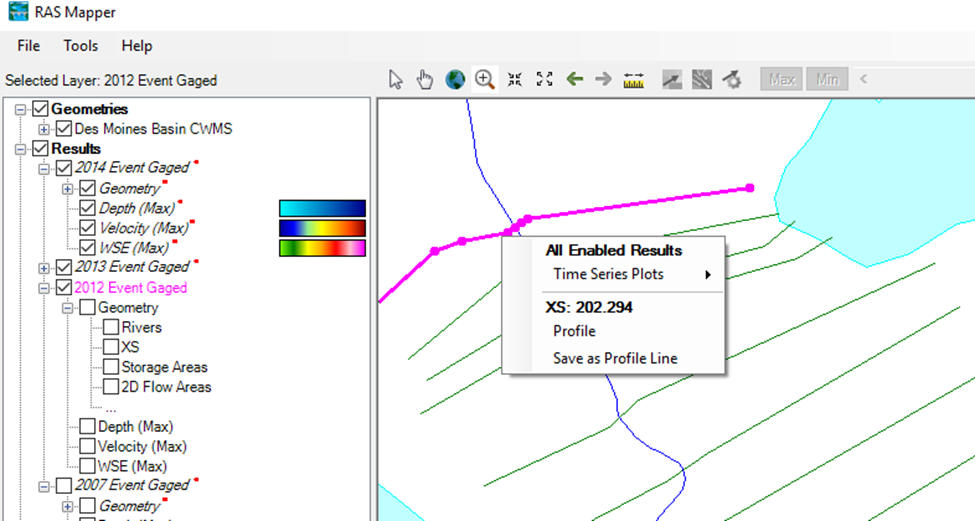Check the Storage Areas checkbox

point(111,367)
